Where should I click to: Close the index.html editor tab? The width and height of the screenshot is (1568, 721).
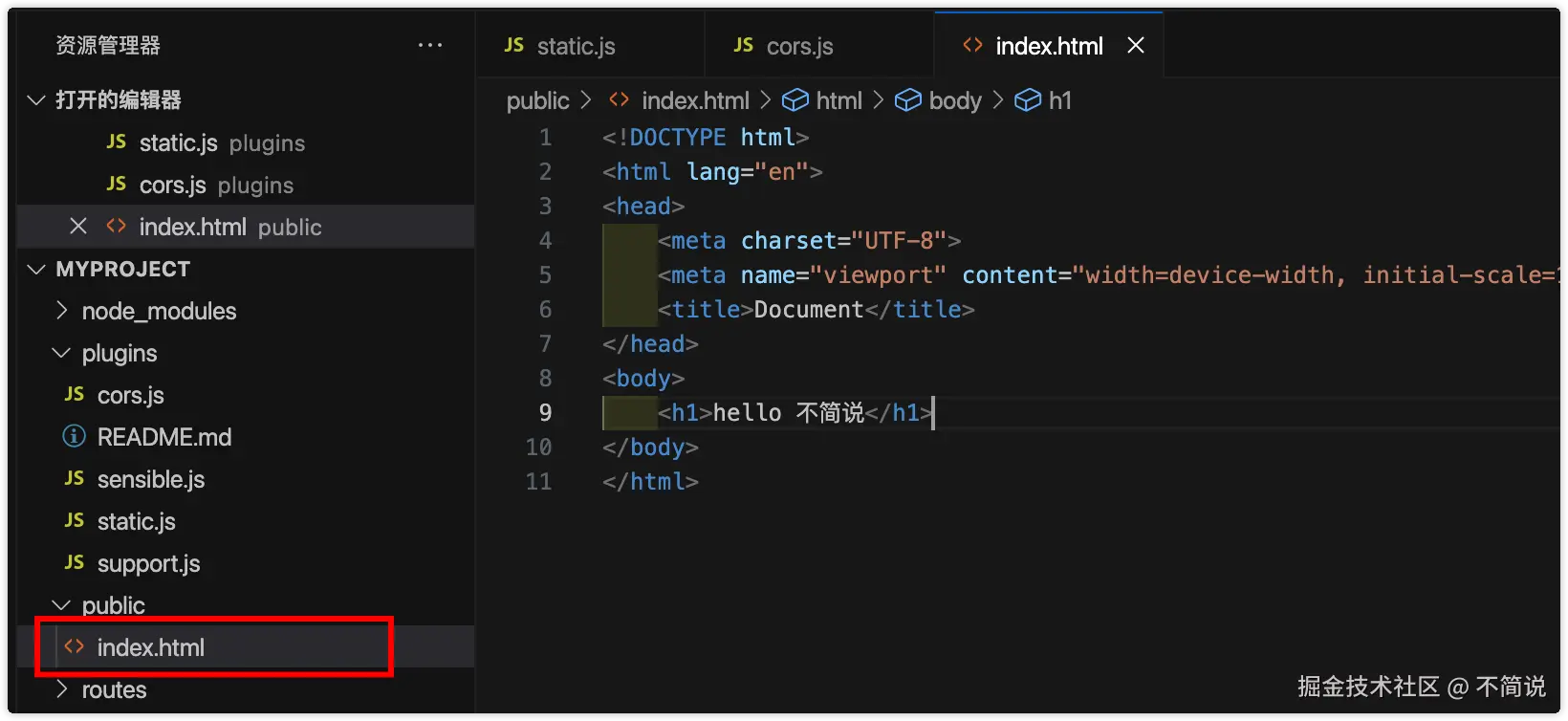point(1136,46)
